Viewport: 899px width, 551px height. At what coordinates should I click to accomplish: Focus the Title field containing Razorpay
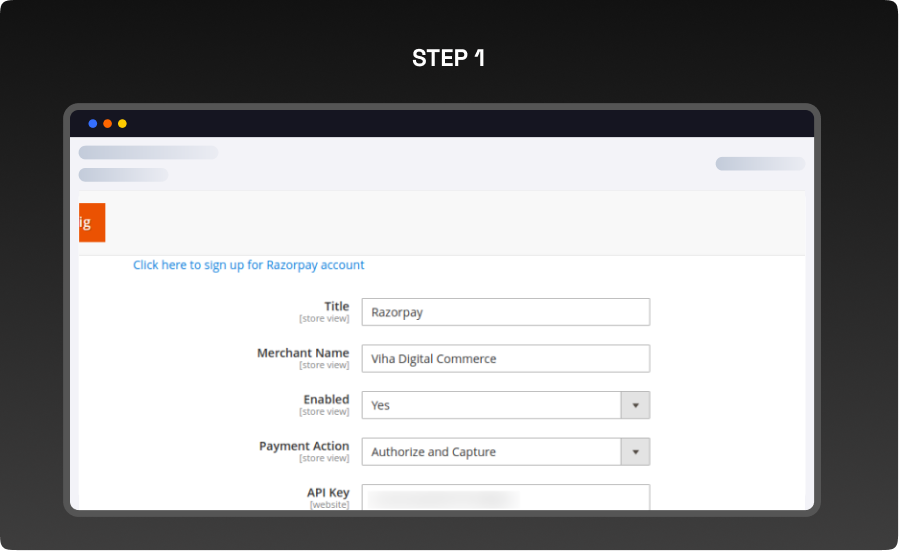(505, 312)
